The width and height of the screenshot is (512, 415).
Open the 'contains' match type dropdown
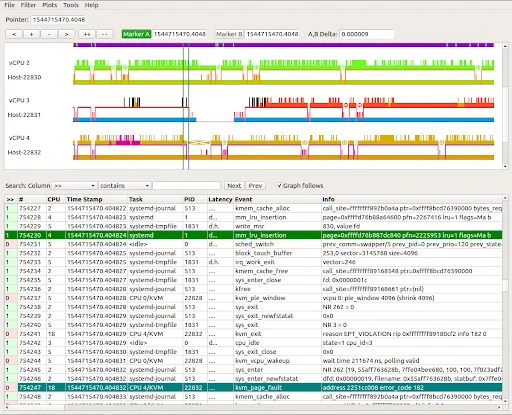pyautogui.click(x=125, y=186)
